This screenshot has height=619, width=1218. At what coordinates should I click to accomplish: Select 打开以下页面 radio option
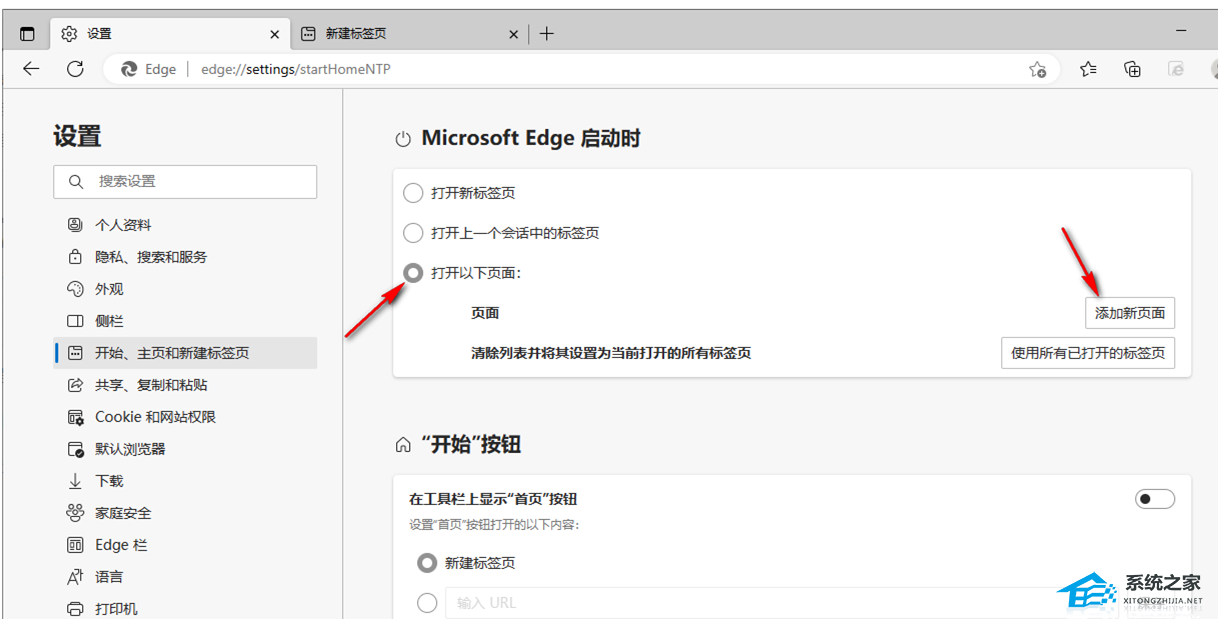point(413,273)
